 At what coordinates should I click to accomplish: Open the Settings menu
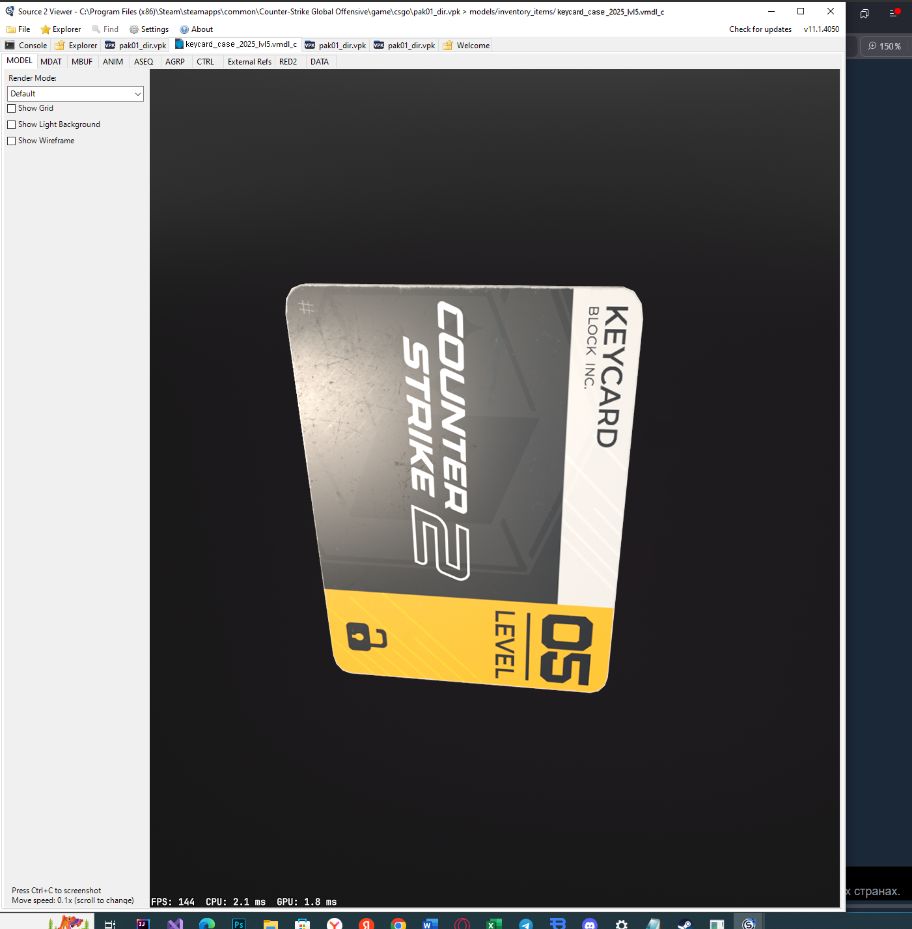[149, 29]
